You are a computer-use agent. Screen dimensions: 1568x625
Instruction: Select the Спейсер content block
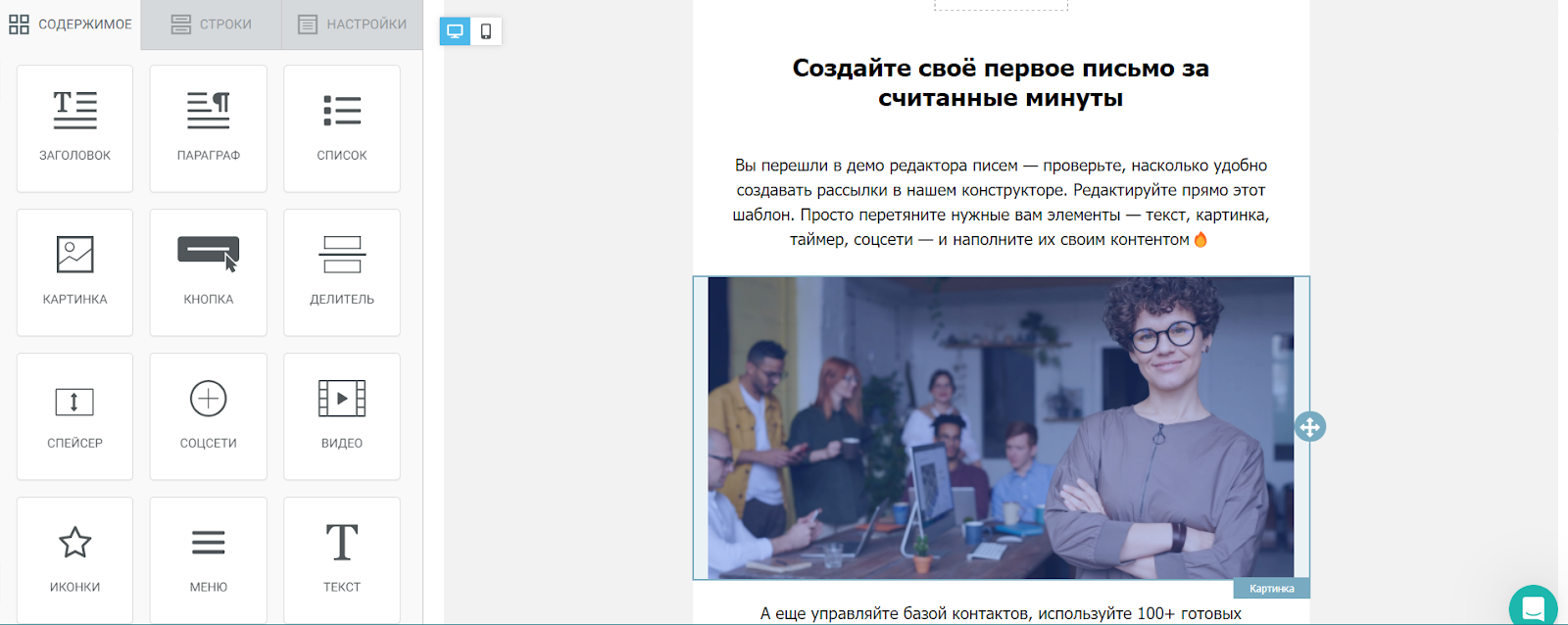pyautogui.click(x=74, y=416)
